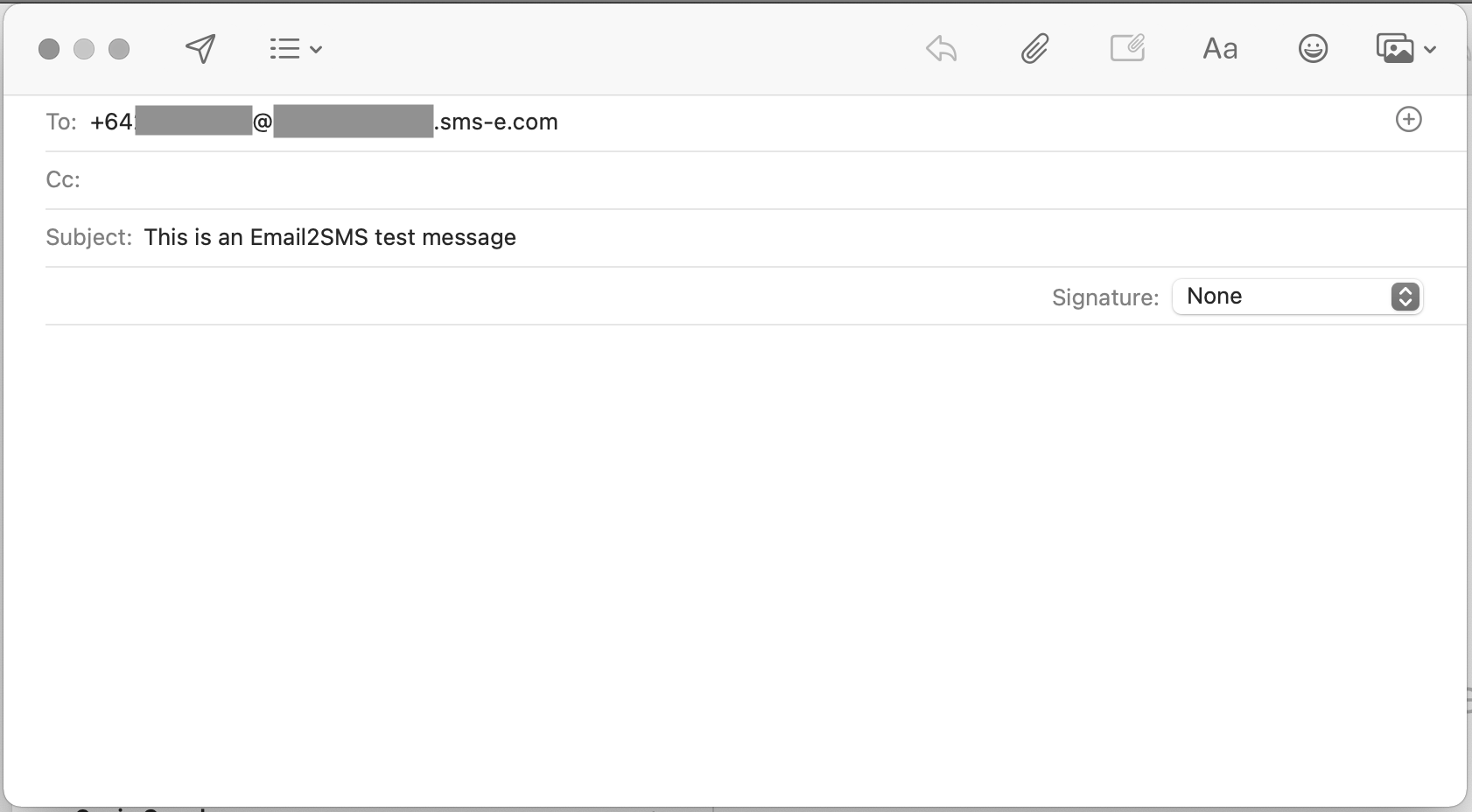The height and width of the screenshot is (812, 1472).
Task: Click the Reply arrow icon
Action: coord(942,49)
